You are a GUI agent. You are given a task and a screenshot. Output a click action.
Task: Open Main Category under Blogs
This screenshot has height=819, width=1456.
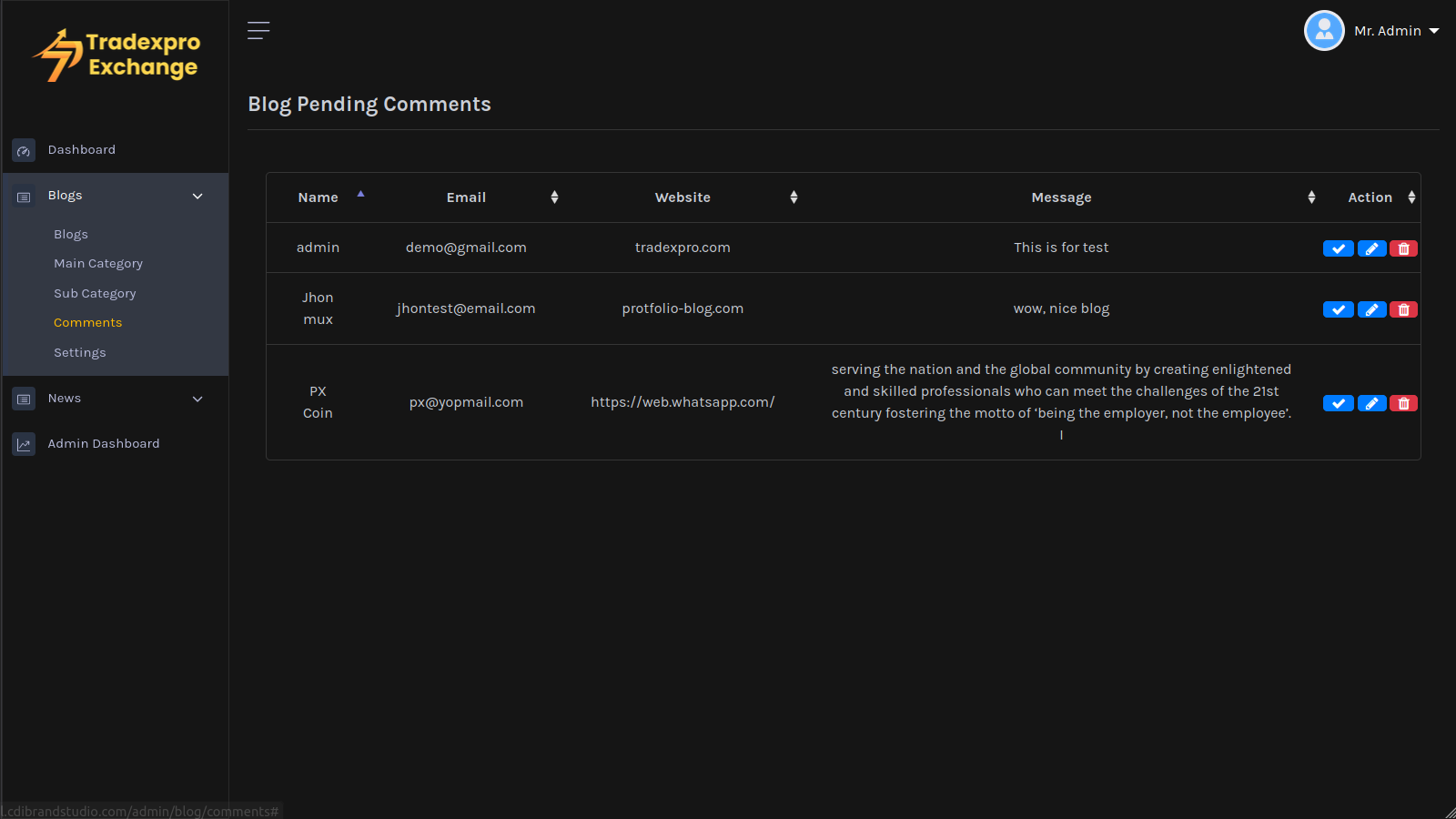[x=98, y=264]
